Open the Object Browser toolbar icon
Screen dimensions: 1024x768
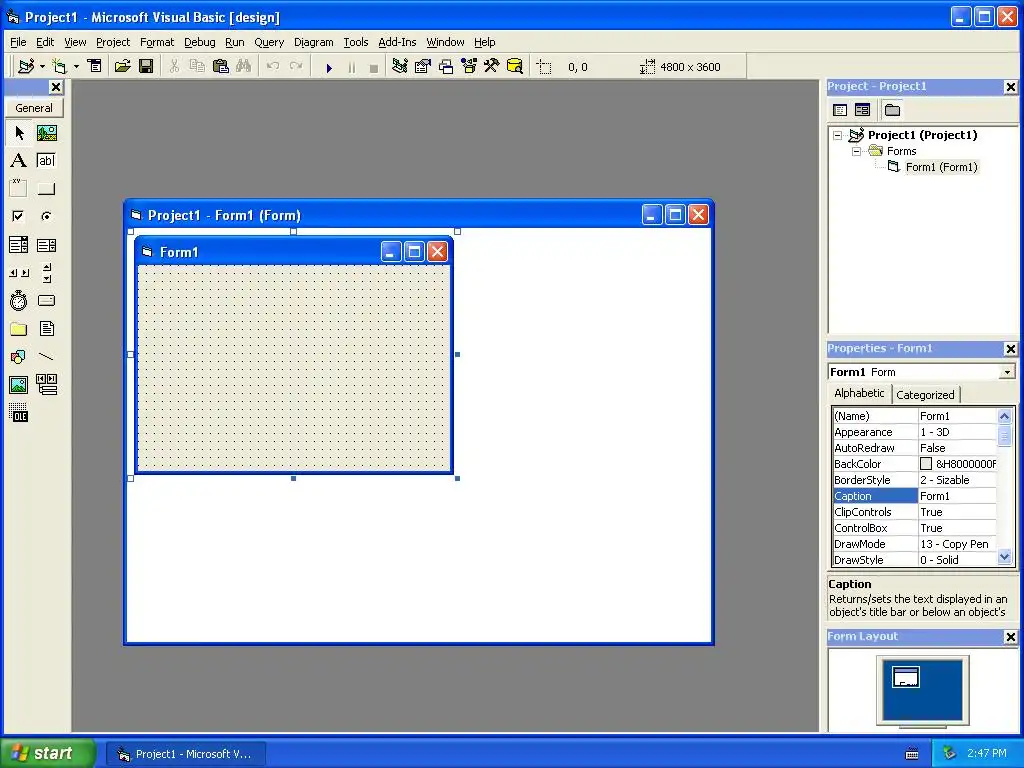click(469, 66)
